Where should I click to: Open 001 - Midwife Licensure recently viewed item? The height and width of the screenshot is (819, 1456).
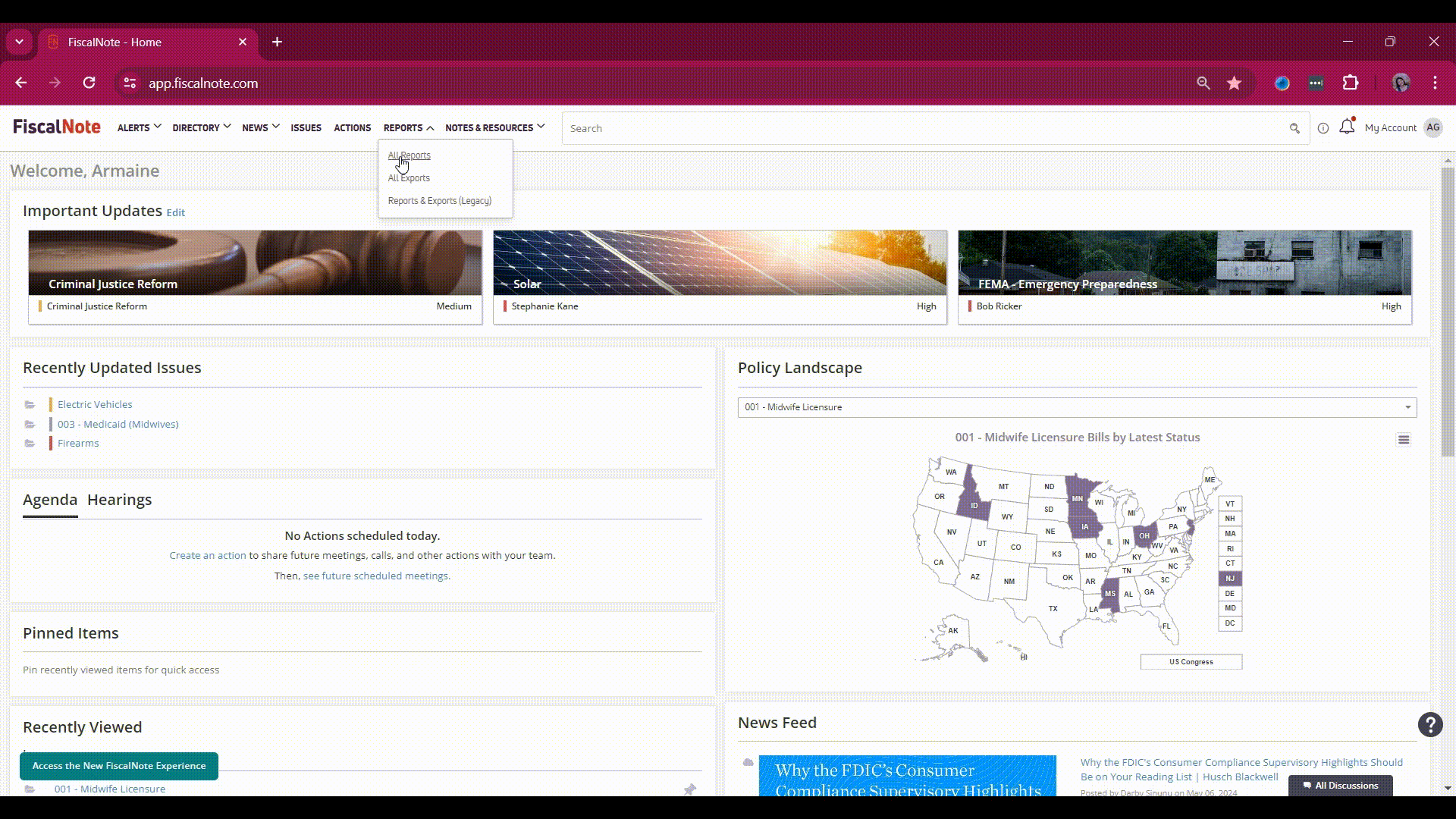coord(110,789)
